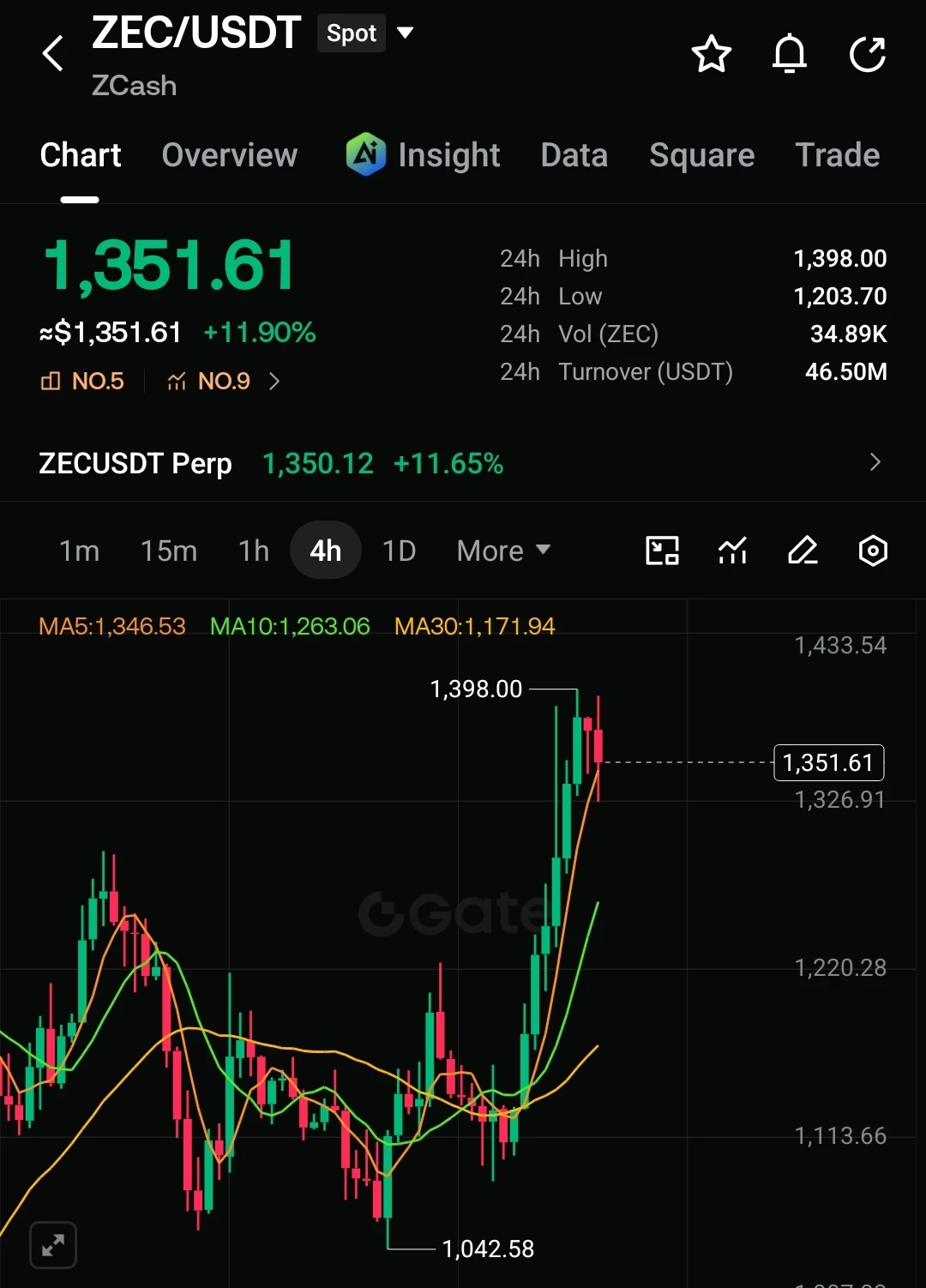Select the 1h timeframe
This screenshot has width=926, height=1288.
point(254,551)
